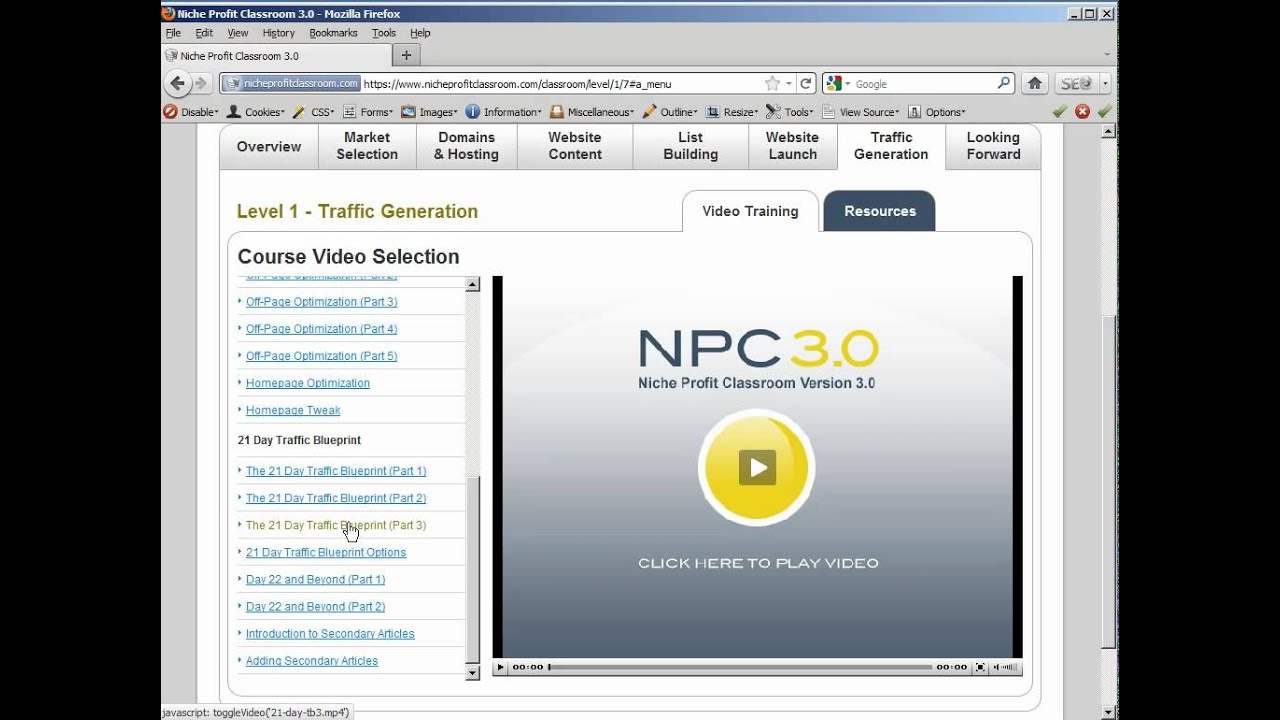Open the Disable menu in developer toolbar

point(191,112)
